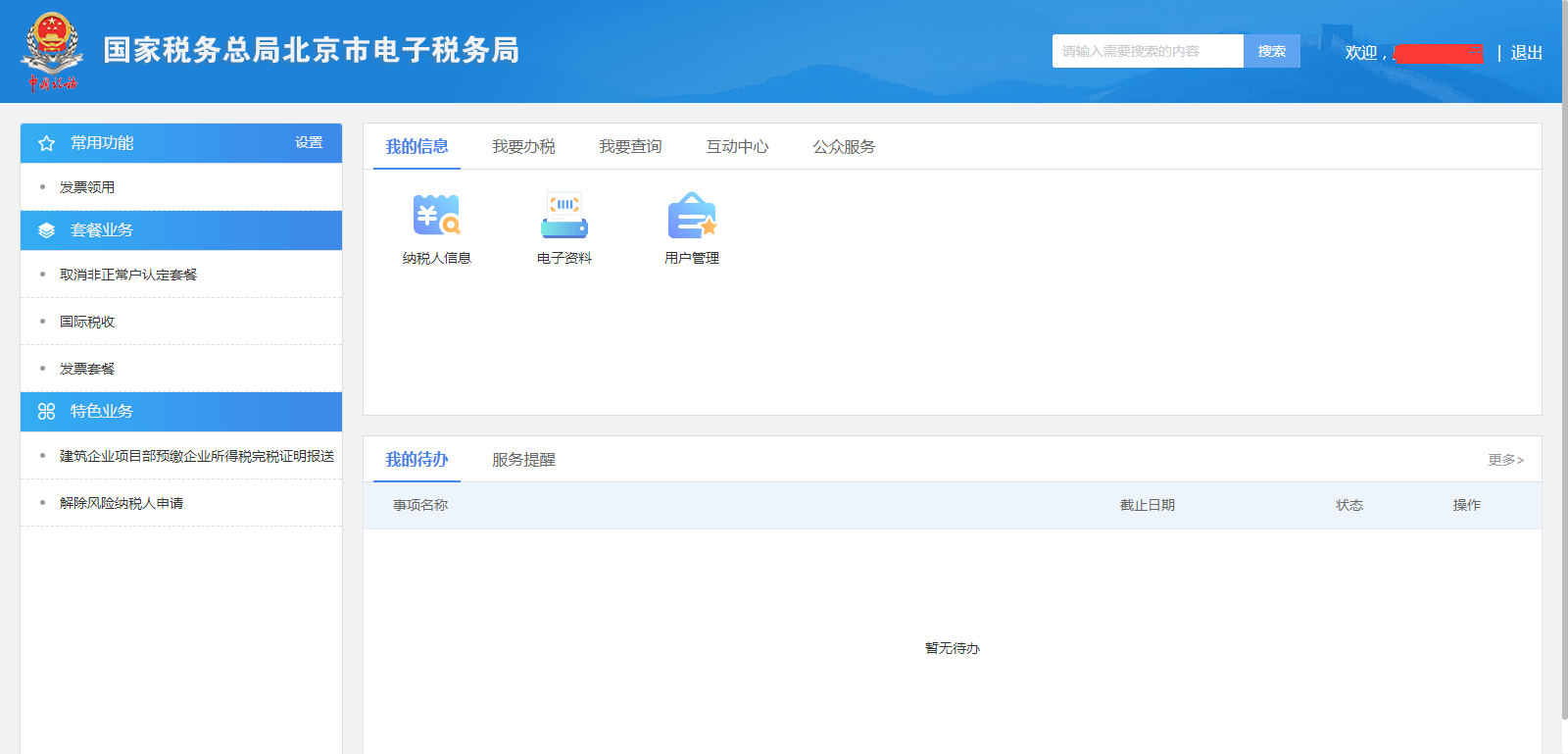Click the tax bureau emblem logo
Image resolution: width=1568 pixels, height=754 pixels.
pyautogui.click(x=51, y=52)
